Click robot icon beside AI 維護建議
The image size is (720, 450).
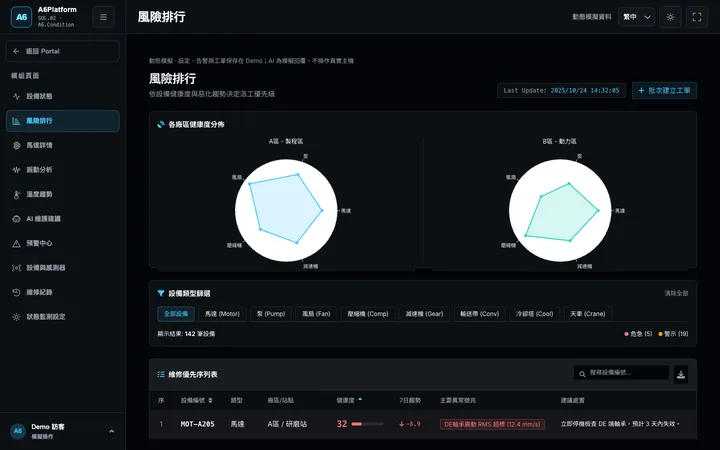click(x=17, y=219)
